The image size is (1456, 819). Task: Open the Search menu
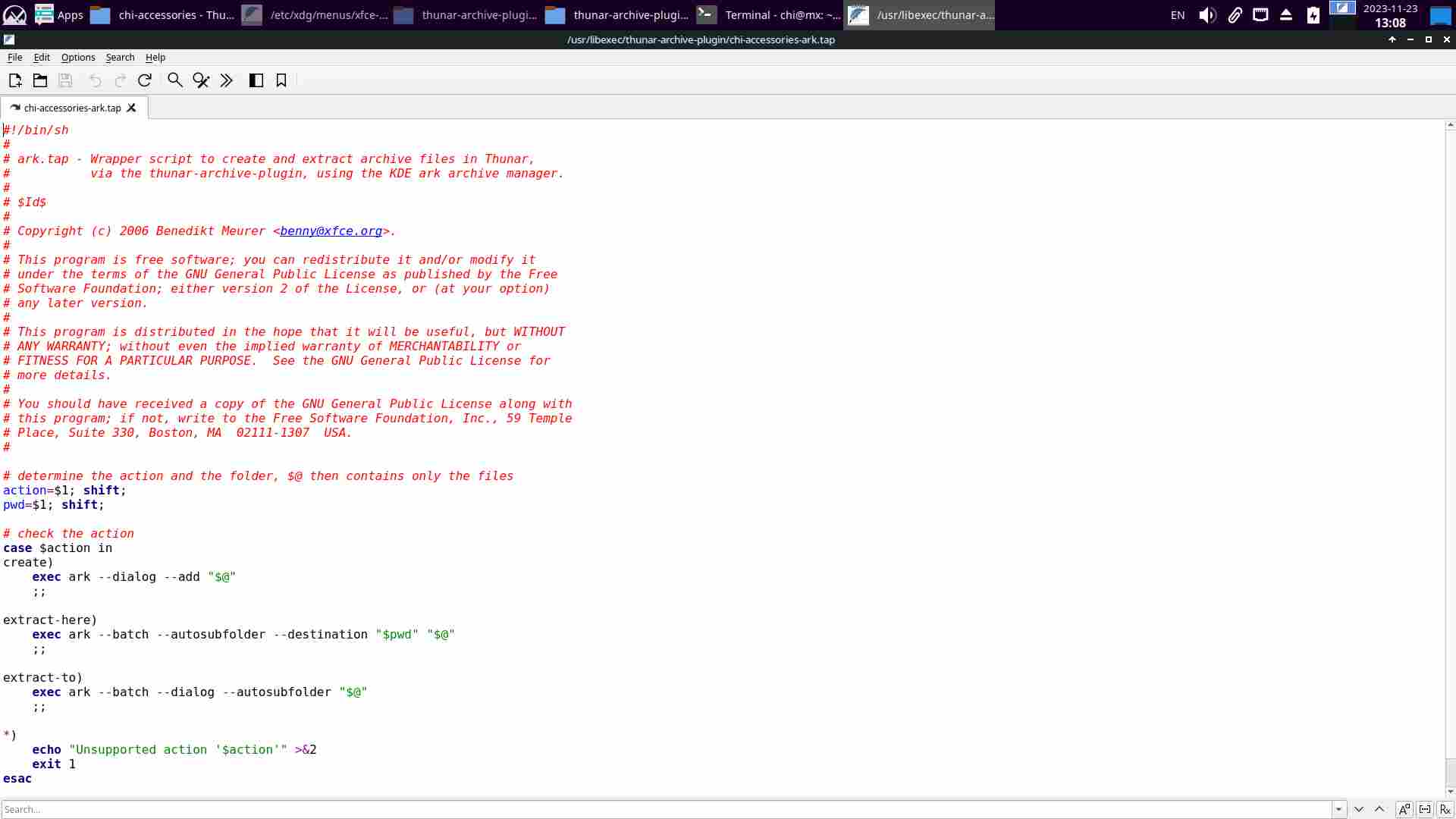coord(120,58)
